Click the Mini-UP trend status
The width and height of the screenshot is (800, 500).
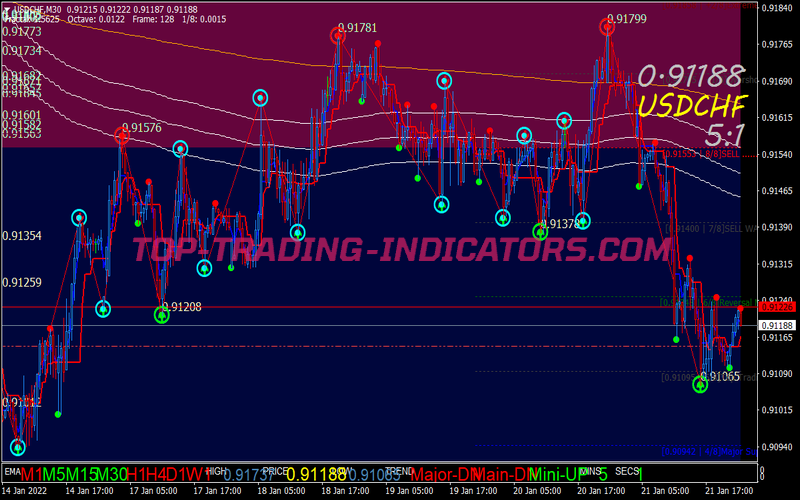[557, 474]
